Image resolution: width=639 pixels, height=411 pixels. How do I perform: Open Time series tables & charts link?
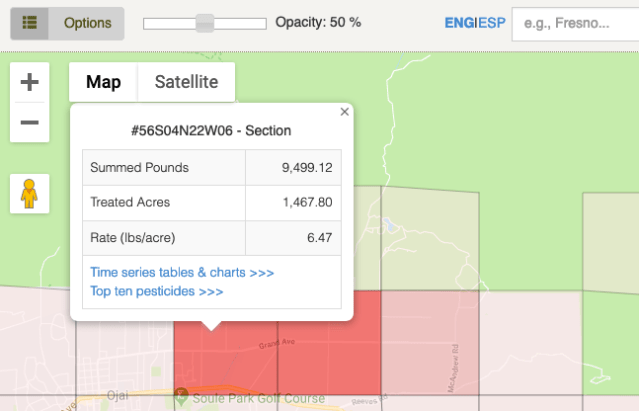[x=182, y=272]
